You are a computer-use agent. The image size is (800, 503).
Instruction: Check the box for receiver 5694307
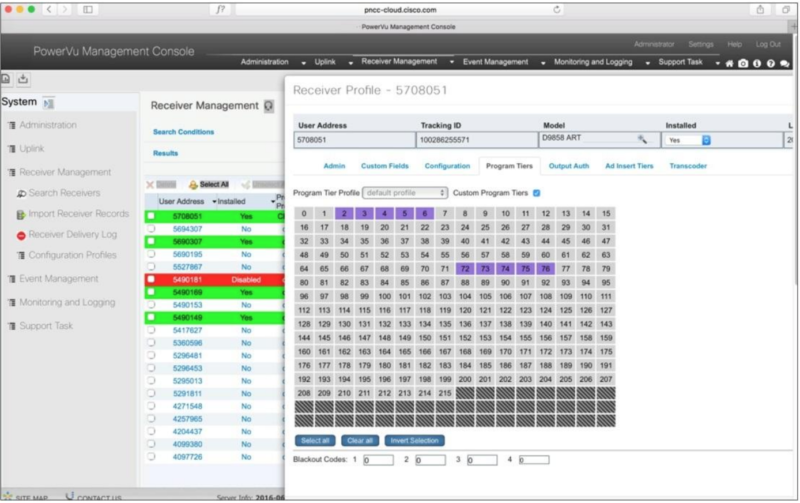pyautogui.click(x=151, y=229)
